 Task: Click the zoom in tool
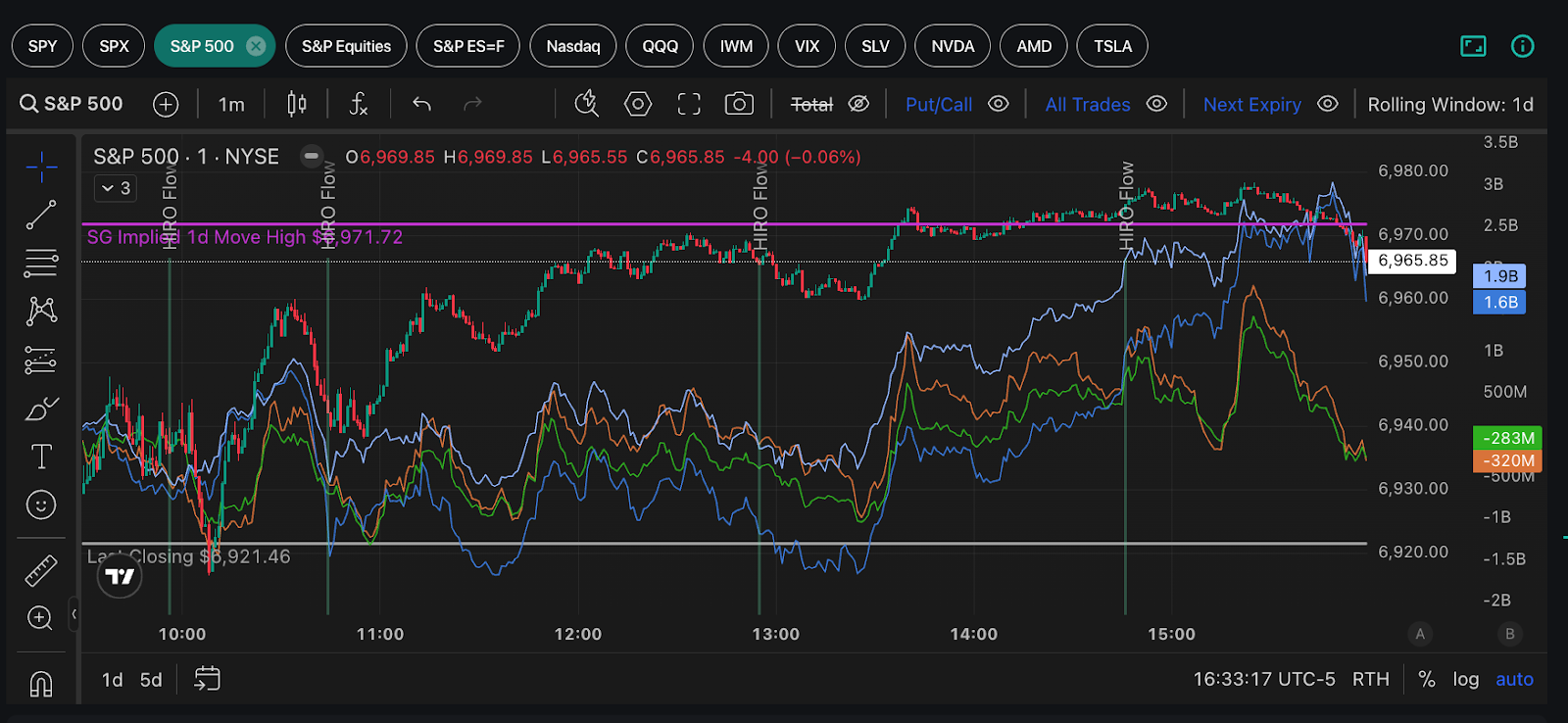41,618
